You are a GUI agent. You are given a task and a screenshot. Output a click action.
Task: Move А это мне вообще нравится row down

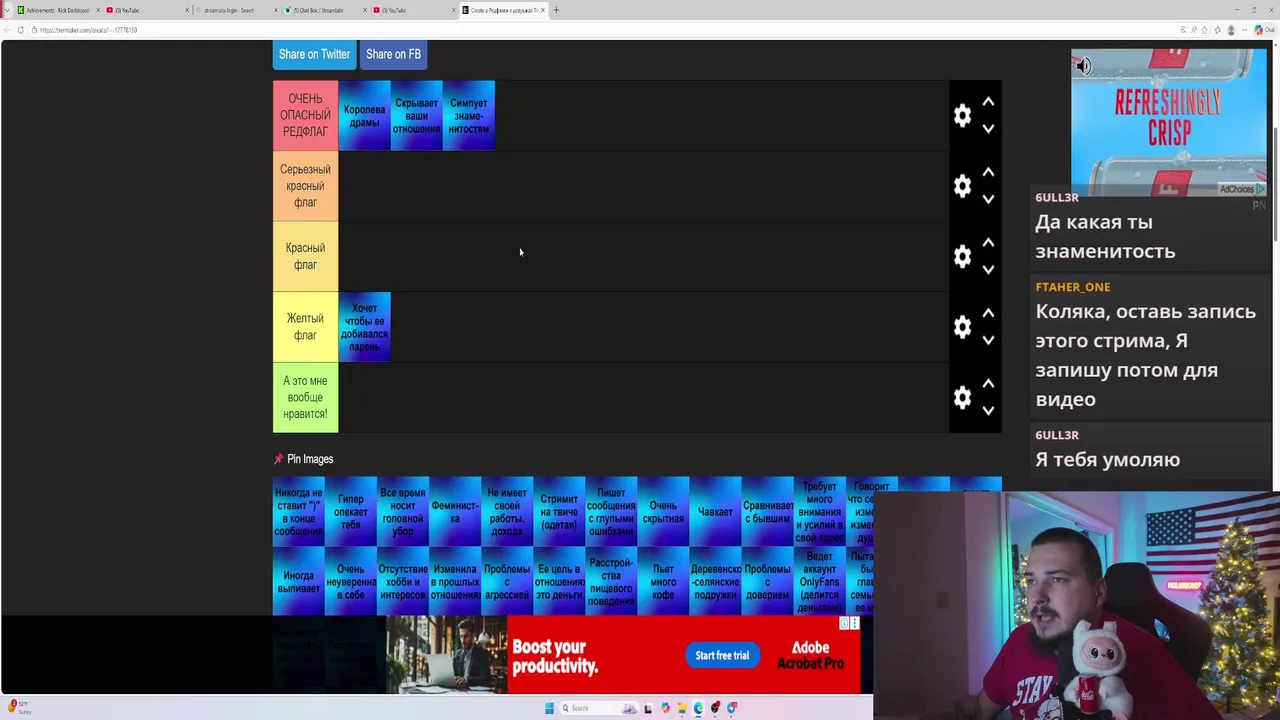(988, 411)
